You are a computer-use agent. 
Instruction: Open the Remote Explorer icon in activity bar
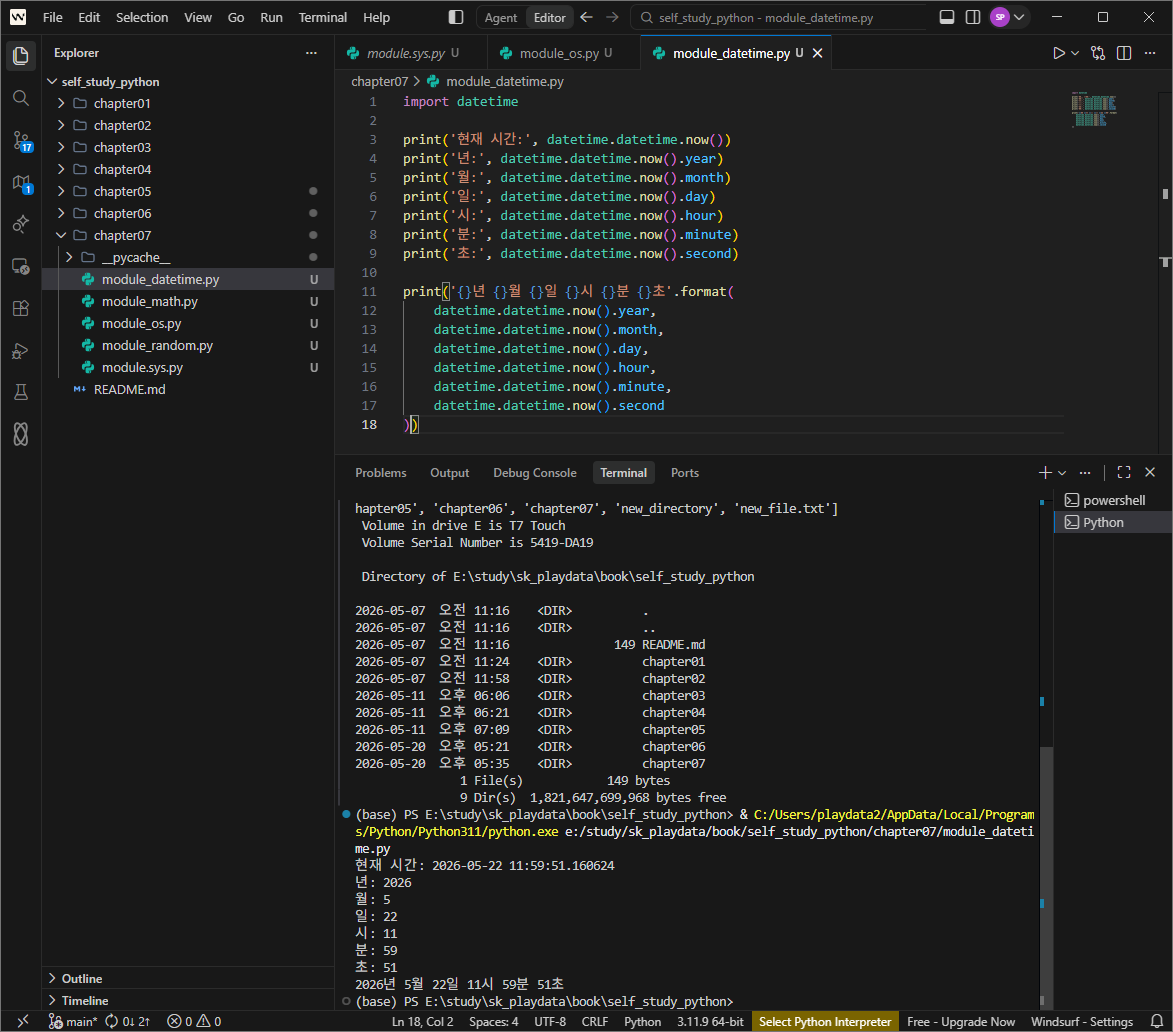(x=21, y=266)
